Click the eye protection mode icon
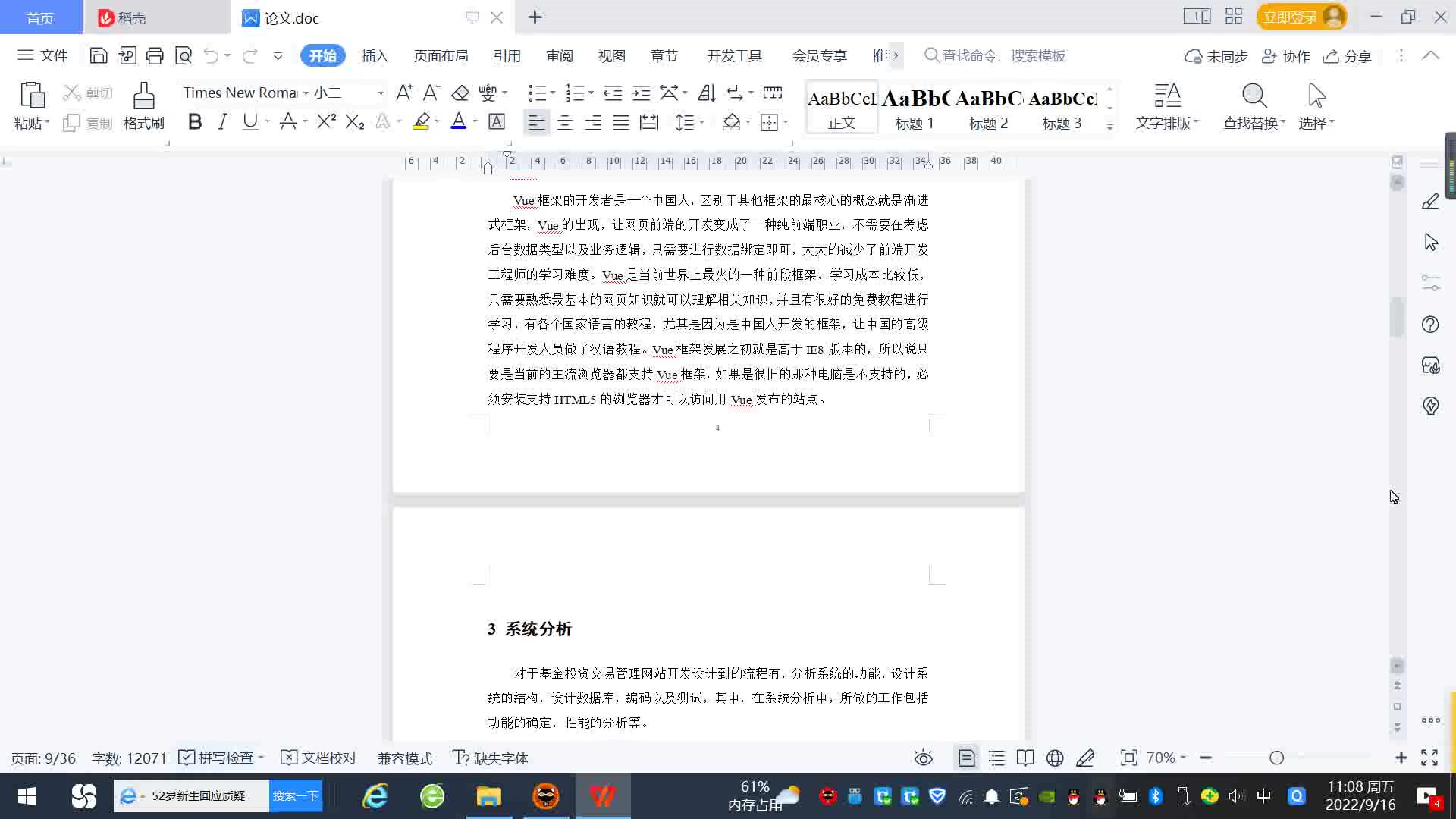 click(923, 758)
